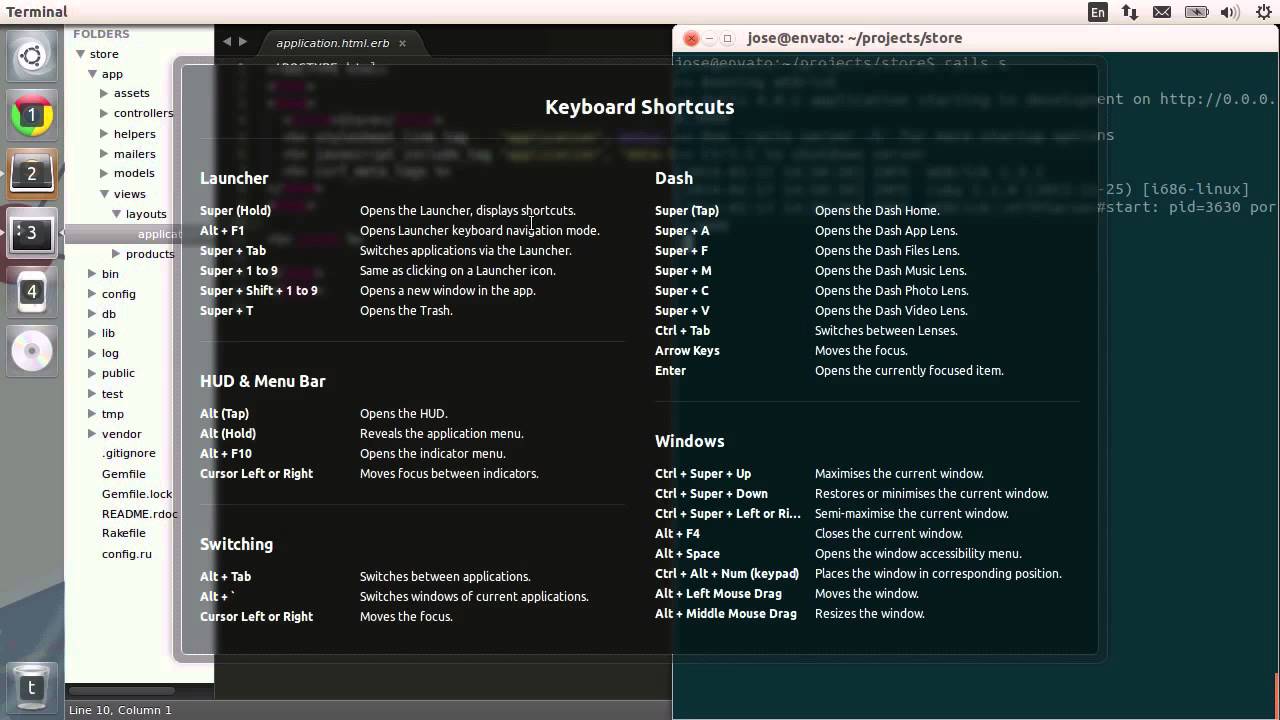Click the terminal title jose@envato: ~/projects/store
The height and width of the screenshot is (720, 1280).
click(x=854, y=38)
